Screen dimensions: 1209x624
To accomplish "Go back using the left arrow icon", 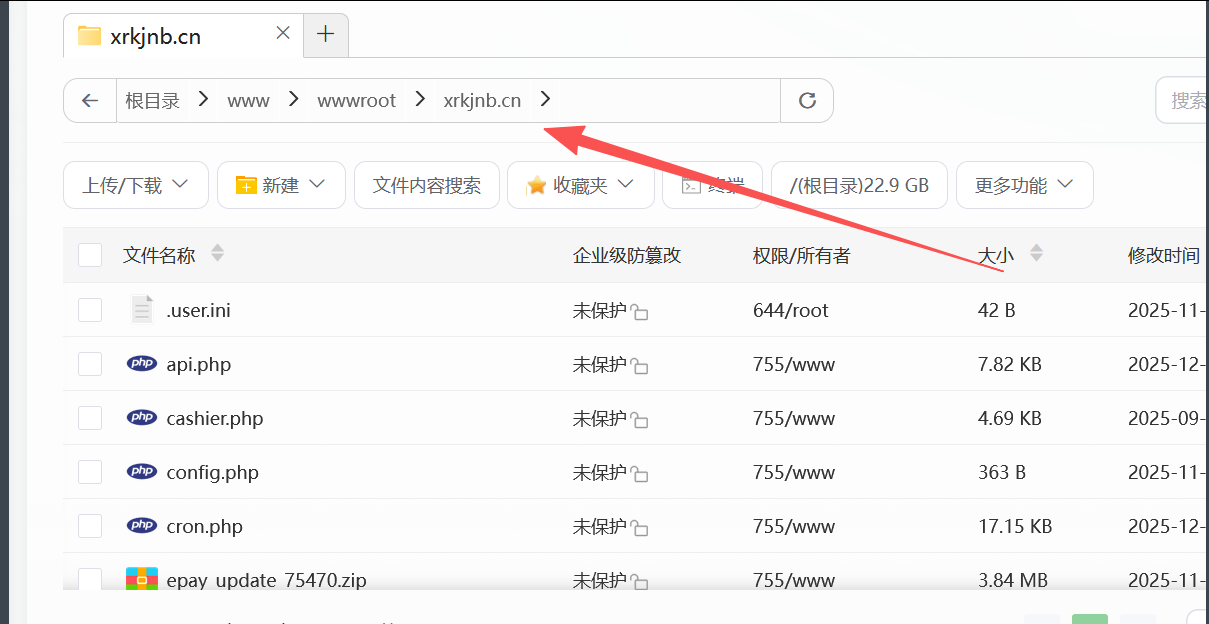I will pyautogui.click(x=90, y=100).
